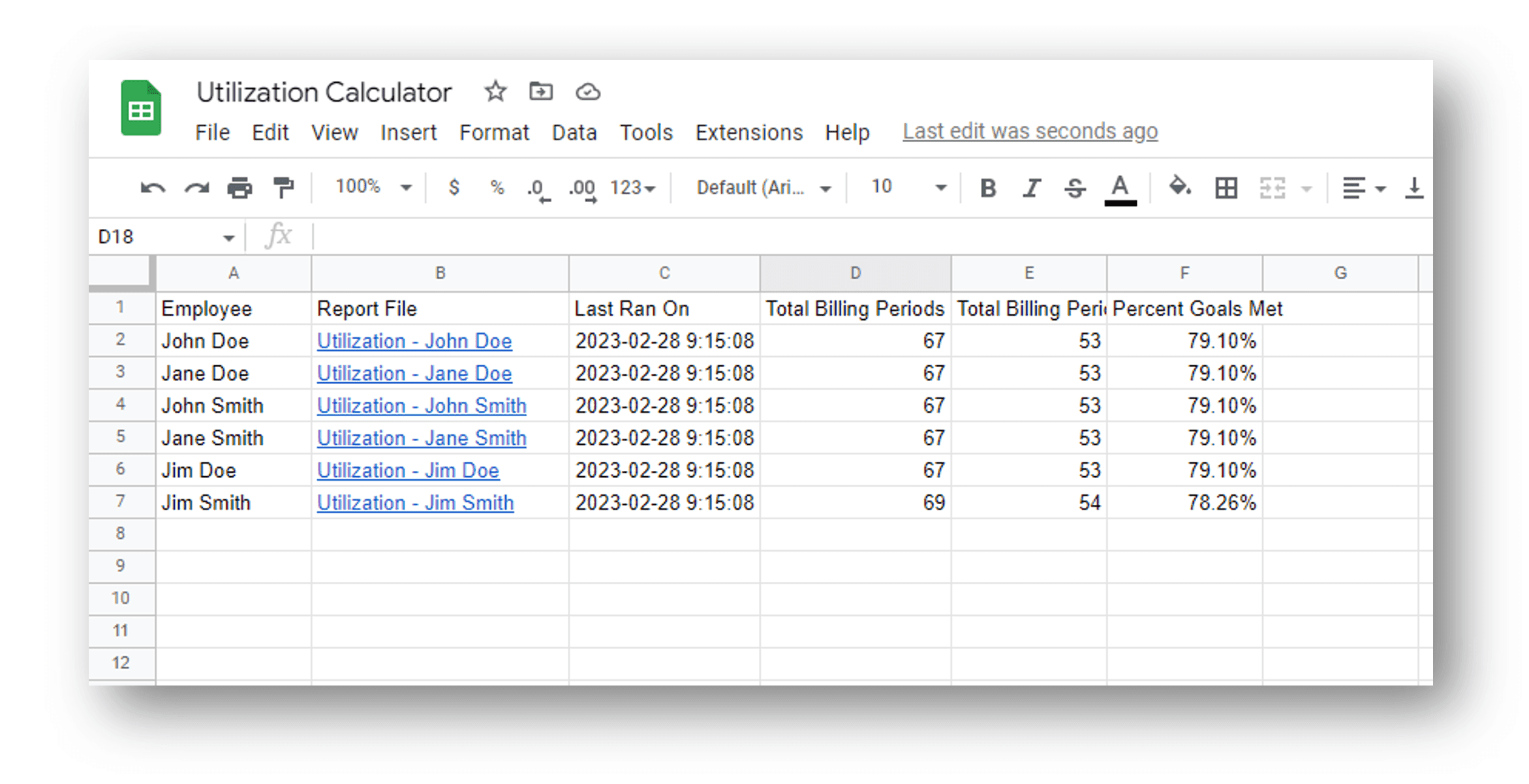1529x784 pixels.
Task: Expand the horizontal align options arrow
Action: tap(1380, 189)
